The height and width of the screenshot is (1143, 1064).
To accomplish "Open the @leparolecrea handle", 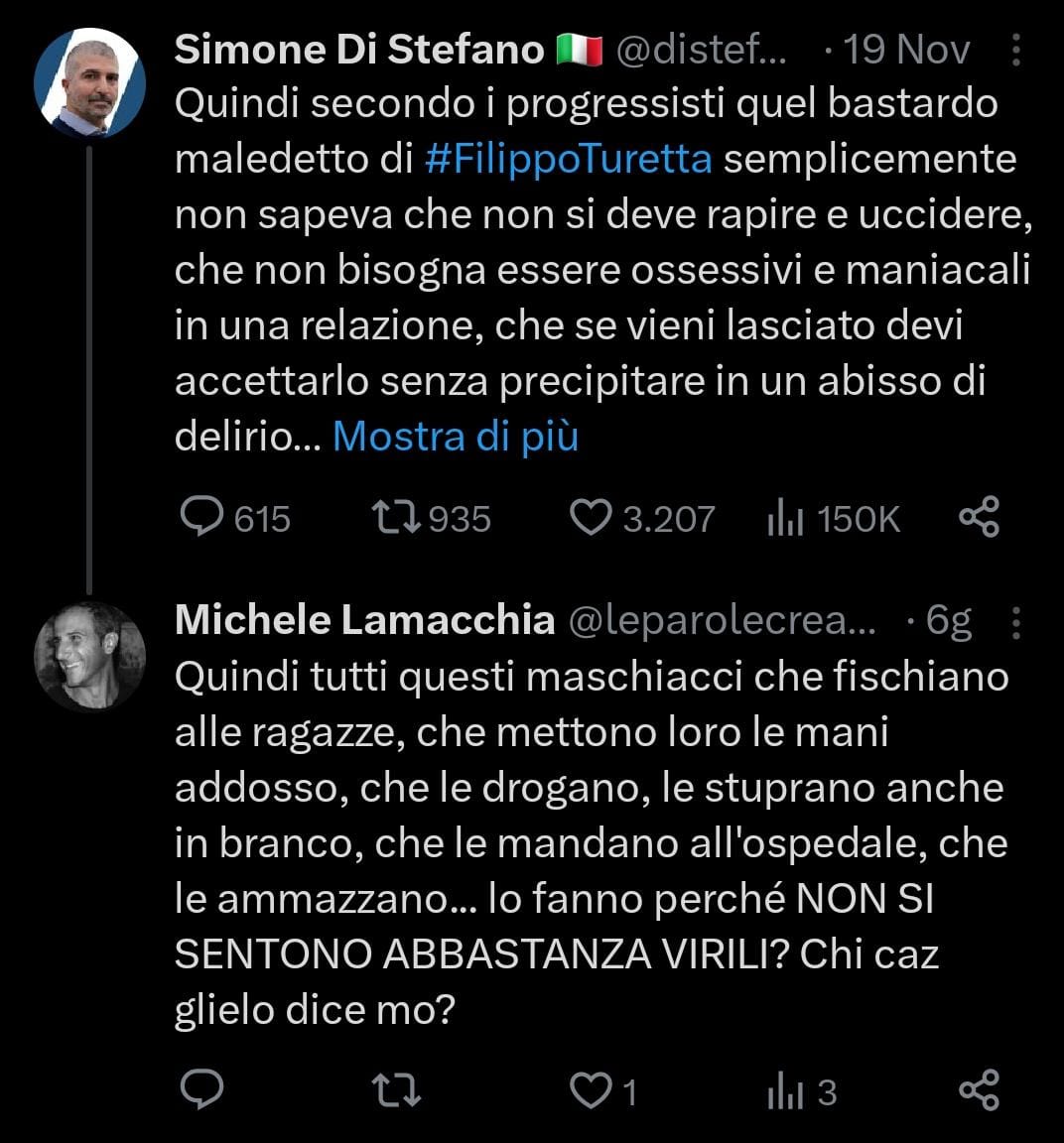I will [722, 621].
